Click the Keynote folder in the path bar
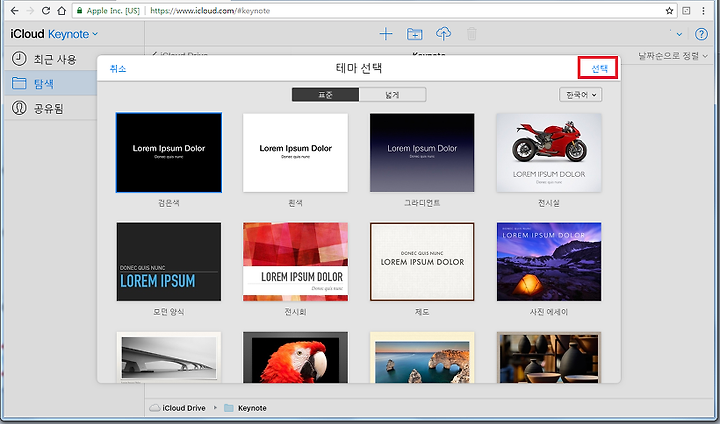The image size is (720, 424). [x=245, y=408]
